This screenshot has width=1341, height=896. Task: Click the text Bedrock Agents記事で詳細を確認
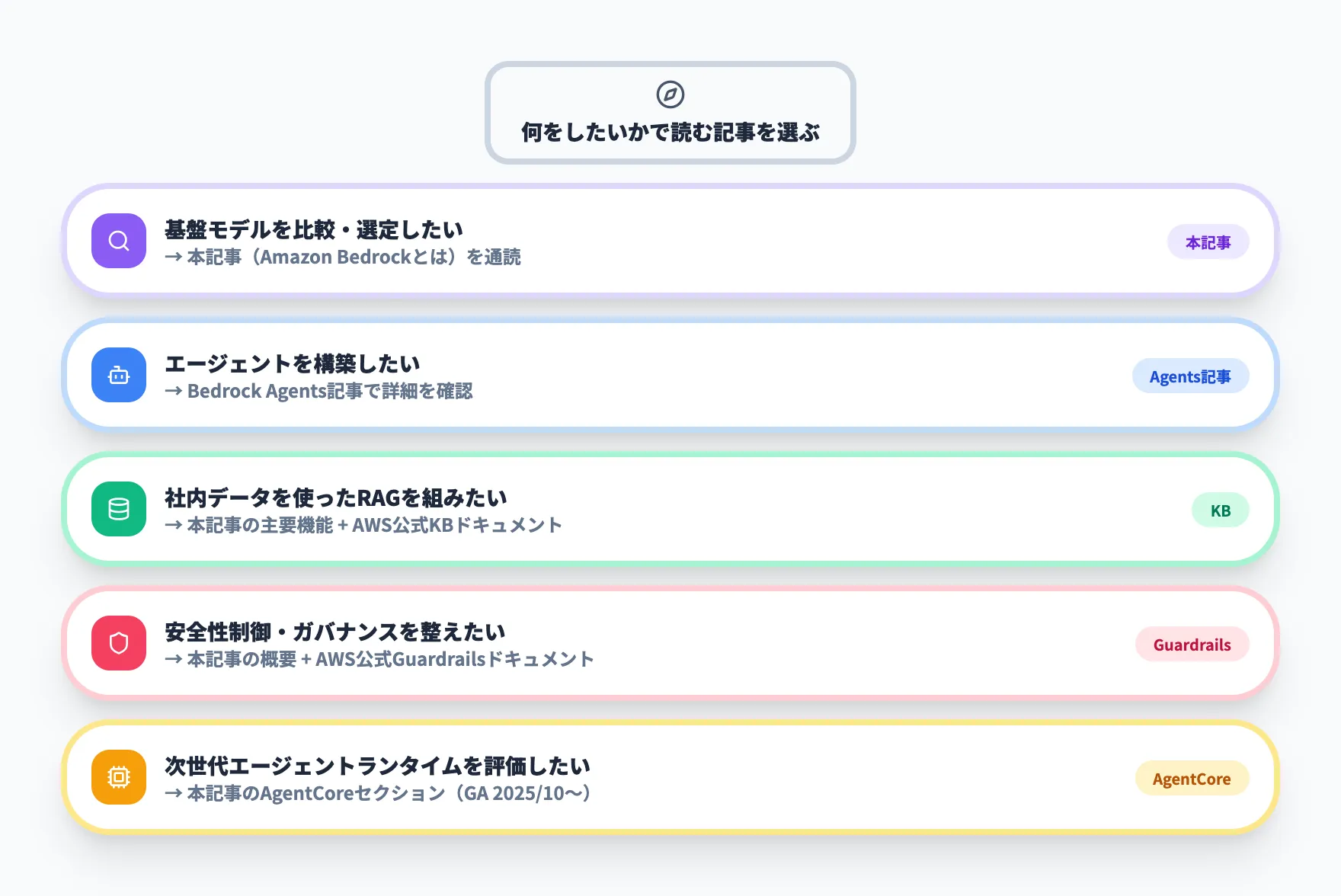pyautogui.click(x=330, y=392)
